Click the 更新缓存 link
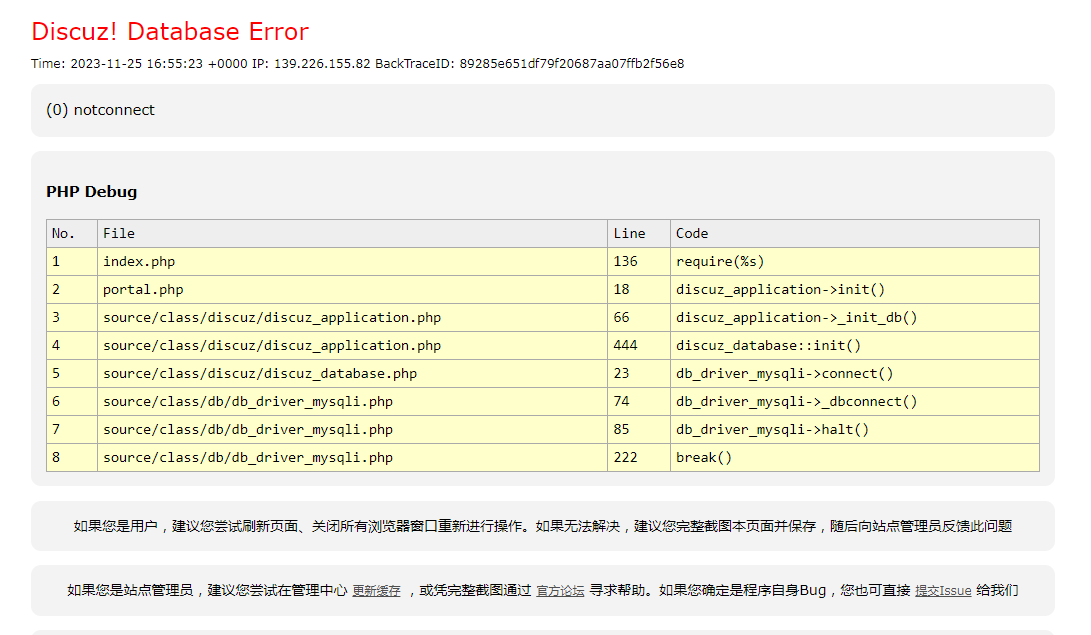 [376, 591]
